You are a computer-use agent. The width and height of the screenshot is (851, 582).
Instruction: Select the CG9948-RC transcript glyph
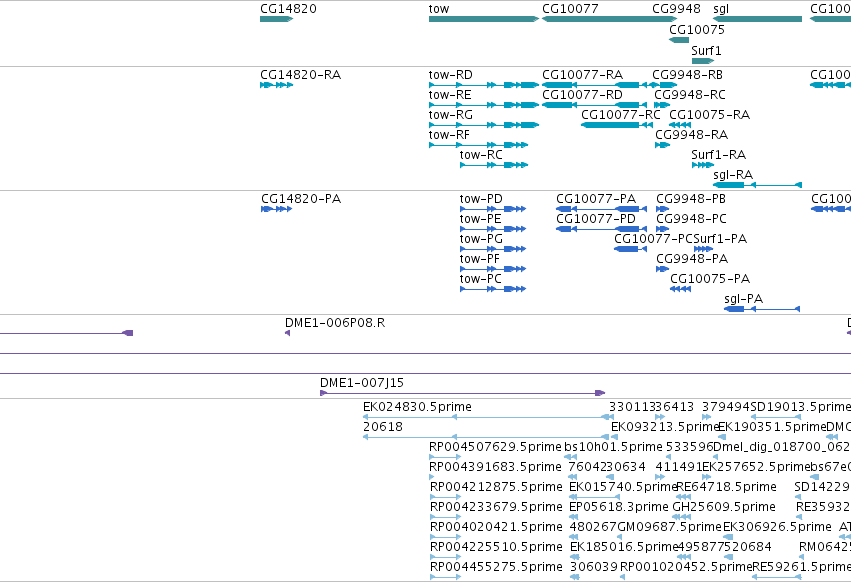662,105
